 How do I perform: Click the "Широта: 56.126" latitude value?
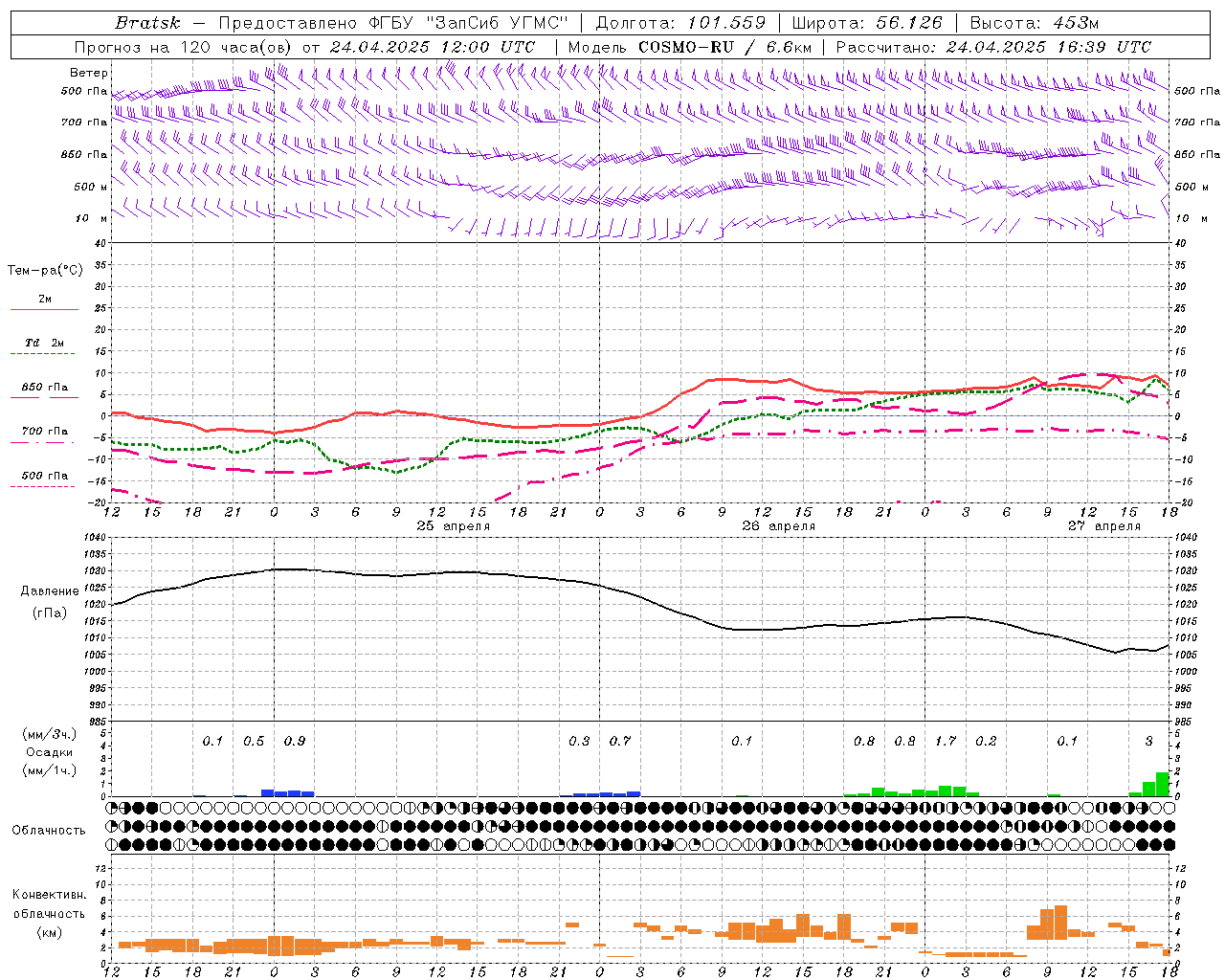pyautogui.click(x=867, y=23)
